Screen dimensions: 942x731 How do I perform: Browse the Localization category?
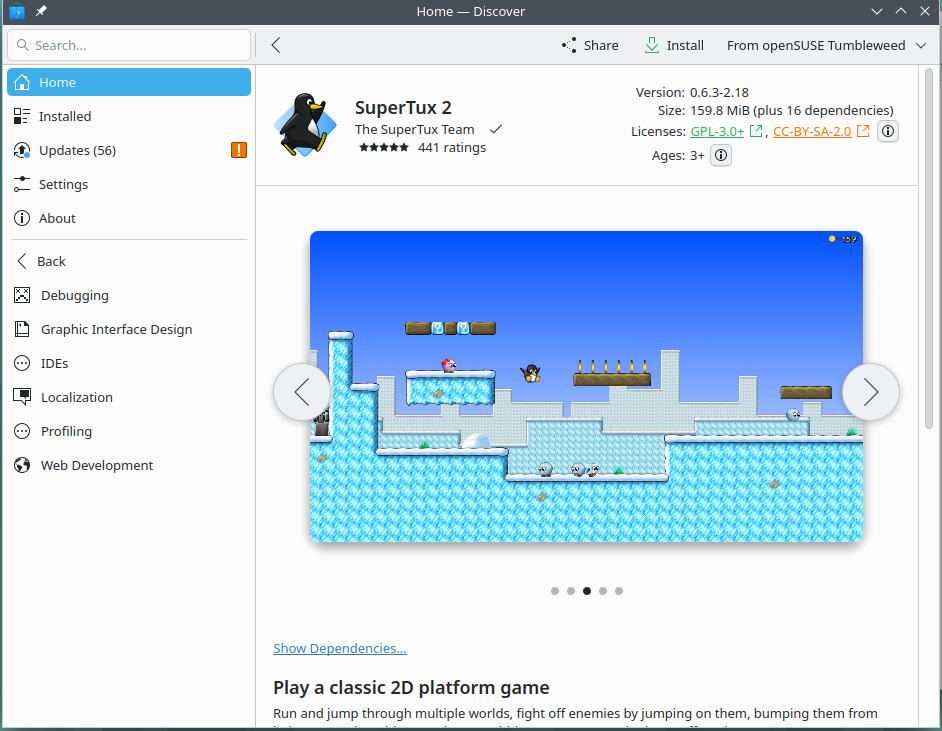click(129, 397)
